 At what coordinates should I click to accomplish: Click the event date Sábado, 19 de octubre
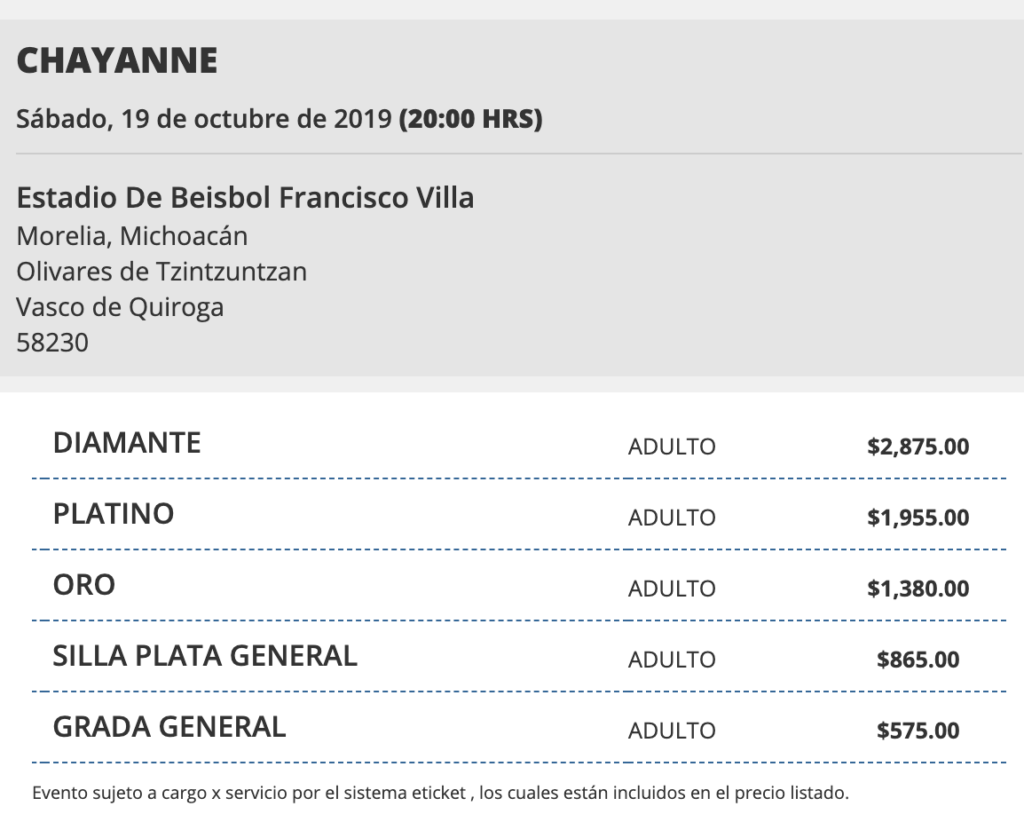(x=206, y=119)
